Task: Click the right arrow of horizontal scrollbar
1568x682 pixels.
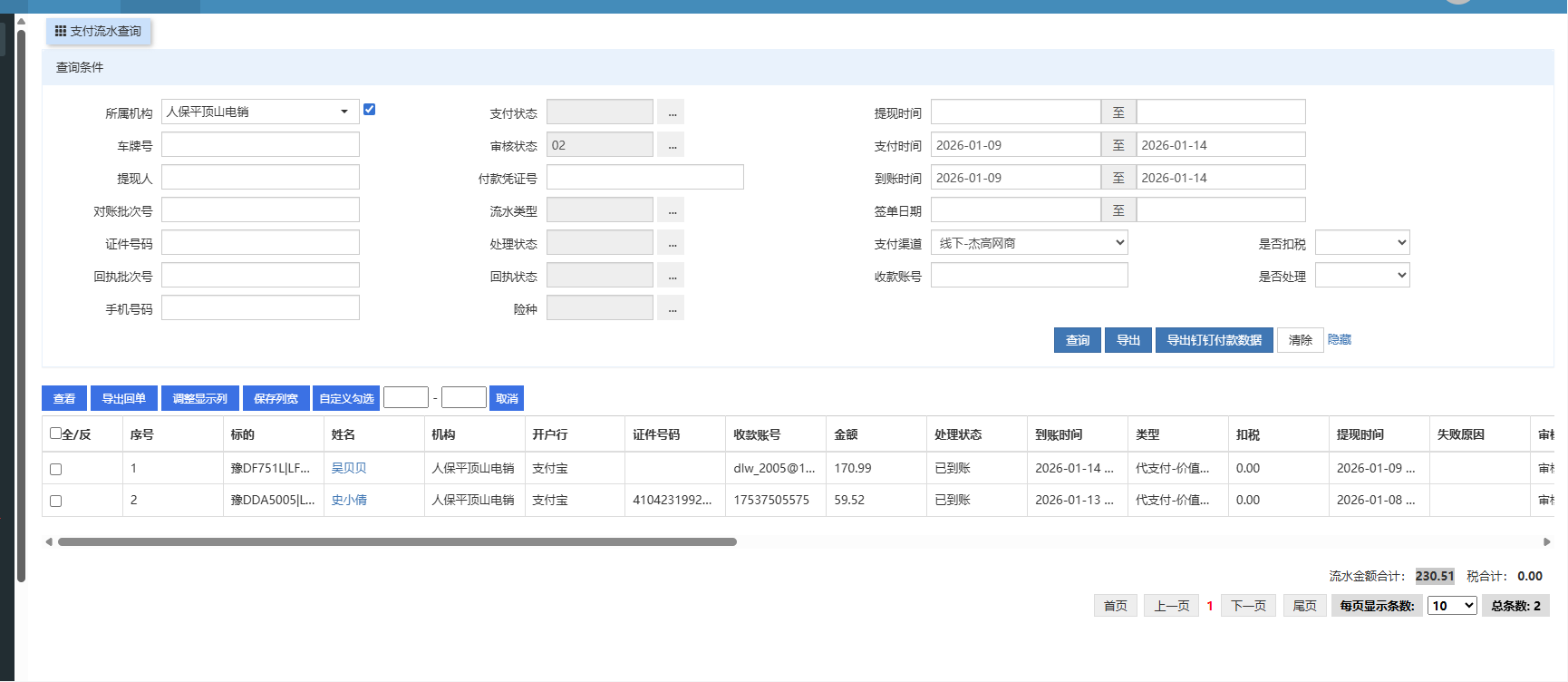Action: [1547, 542]
